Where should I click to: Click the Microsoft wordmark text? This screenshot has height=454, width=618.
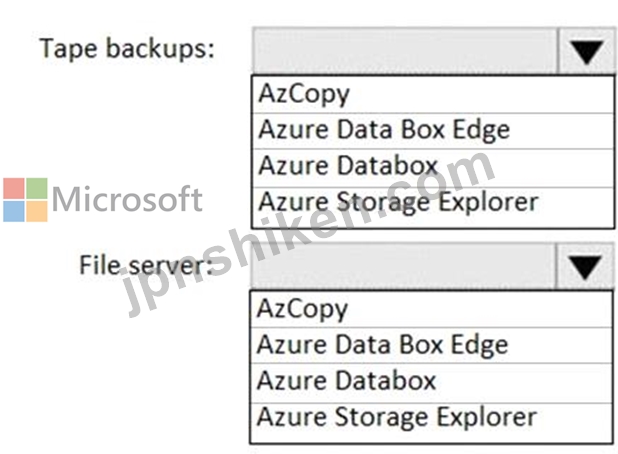(127, 199)
